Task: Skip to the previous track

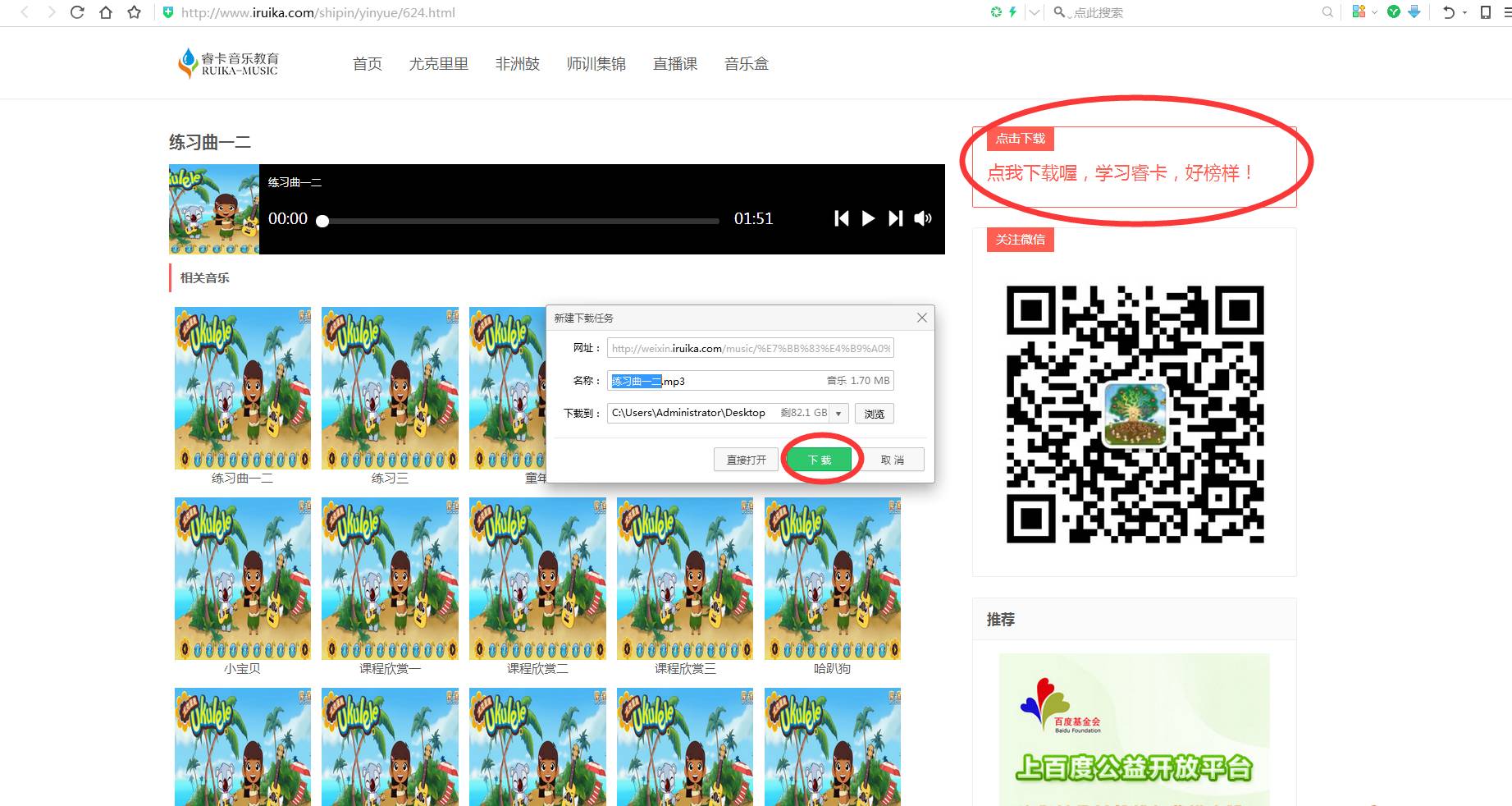Action: pos(842,218)
